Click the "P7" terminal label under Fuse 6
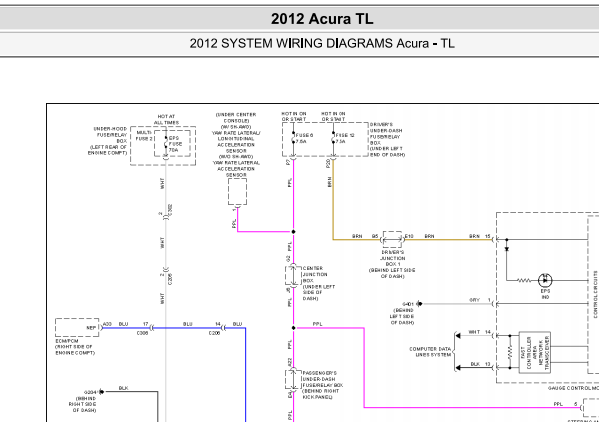Viewport: 599px width, 422px height. pos(288,162)
